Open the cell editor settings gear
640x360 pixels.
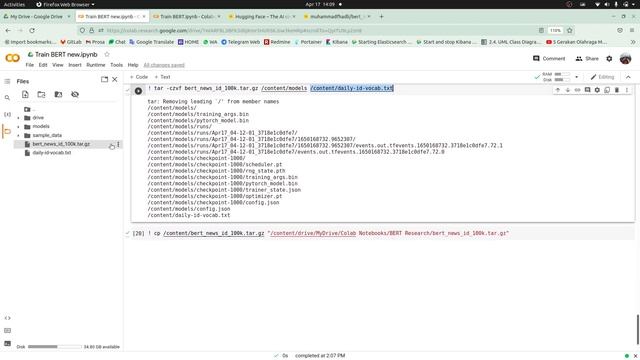(597, 90)
